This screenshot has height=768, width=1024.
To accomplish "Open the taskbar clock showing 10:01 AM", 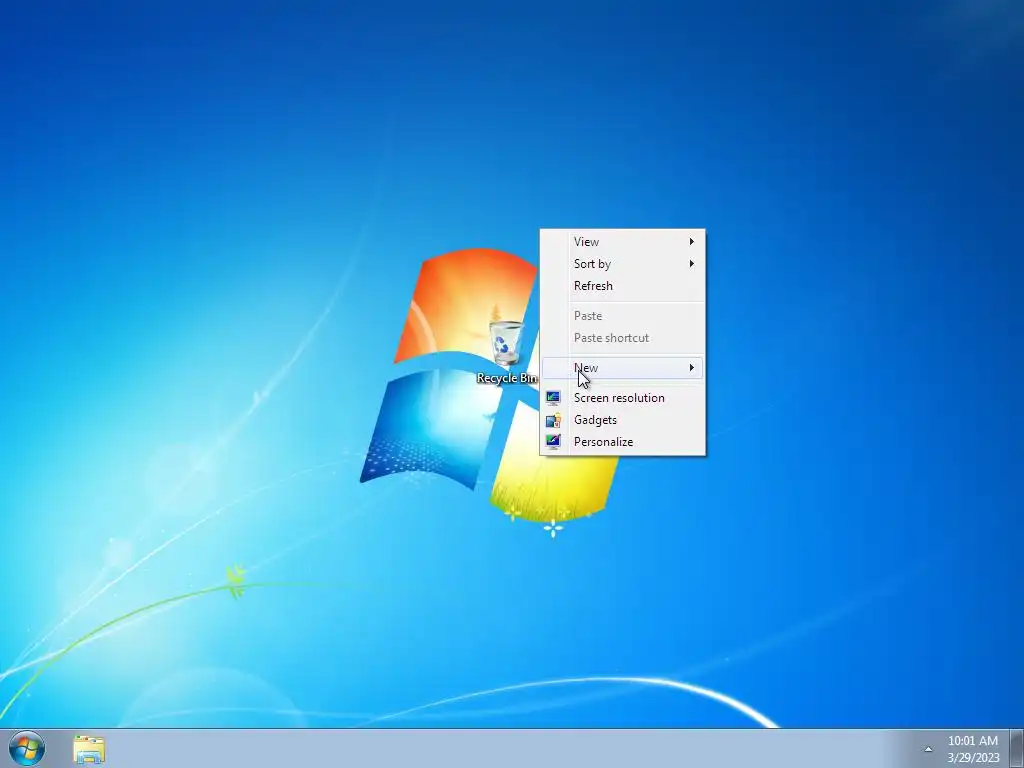I will 972,741.
